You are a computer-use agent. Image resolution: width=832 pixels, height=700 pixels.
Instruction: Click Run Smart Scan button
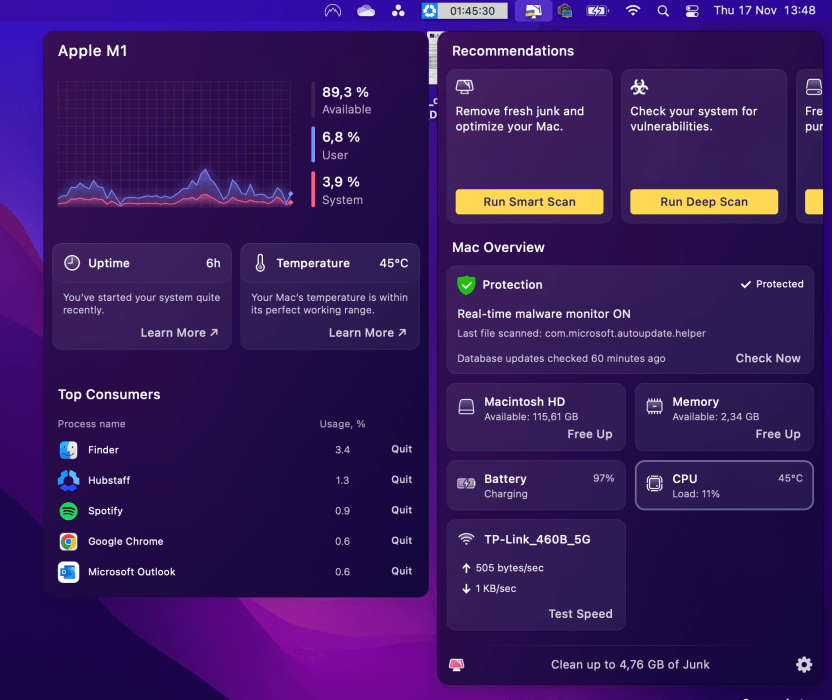(529, 202)
